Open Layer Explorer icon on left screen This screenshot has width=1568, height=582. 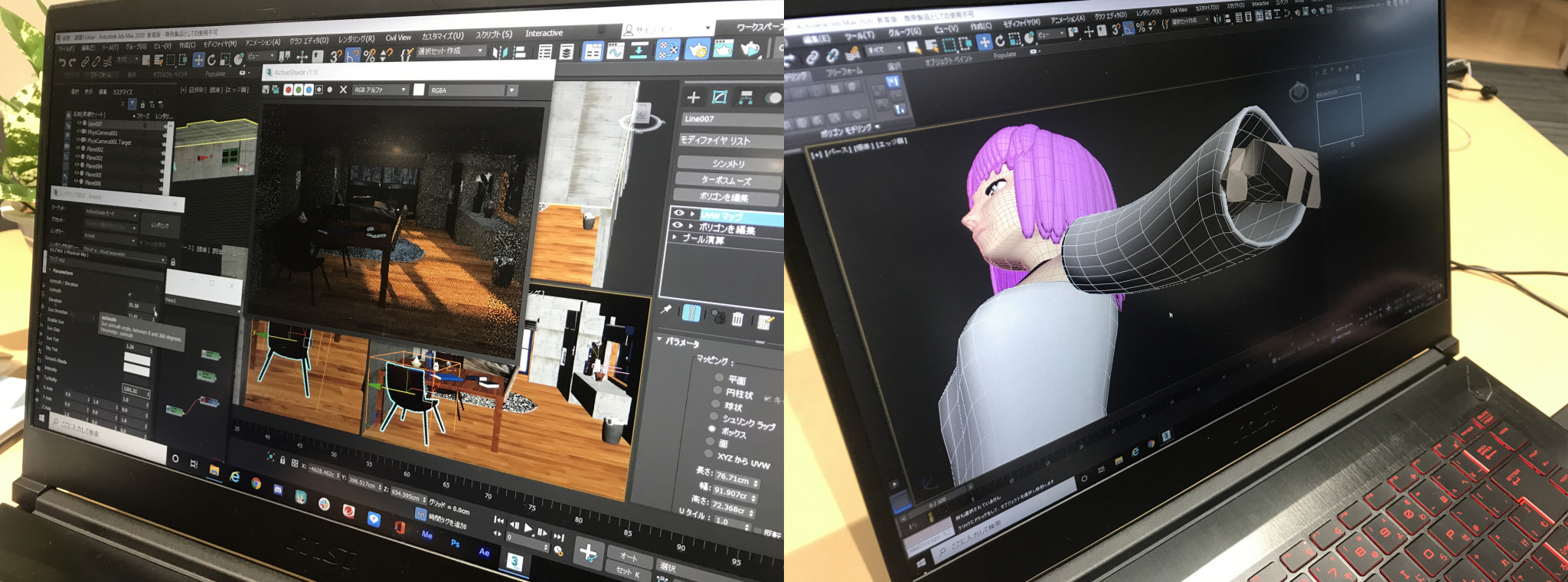point(567,52)
